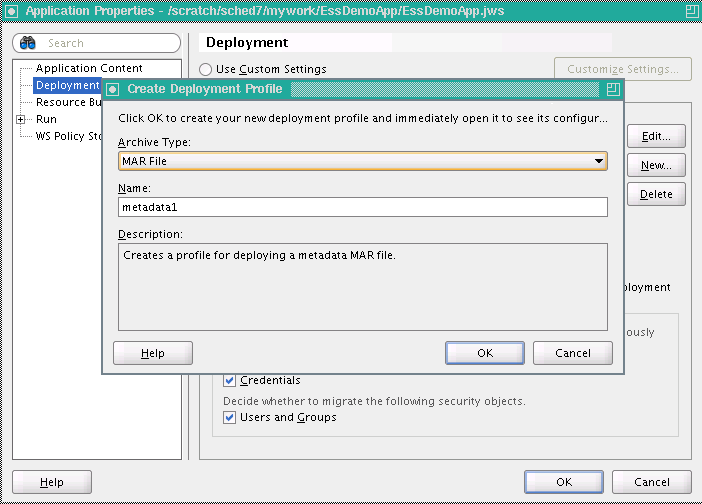Click the Application Properties title bar icon
Screen dimensions: 702x504
[11, 11]
